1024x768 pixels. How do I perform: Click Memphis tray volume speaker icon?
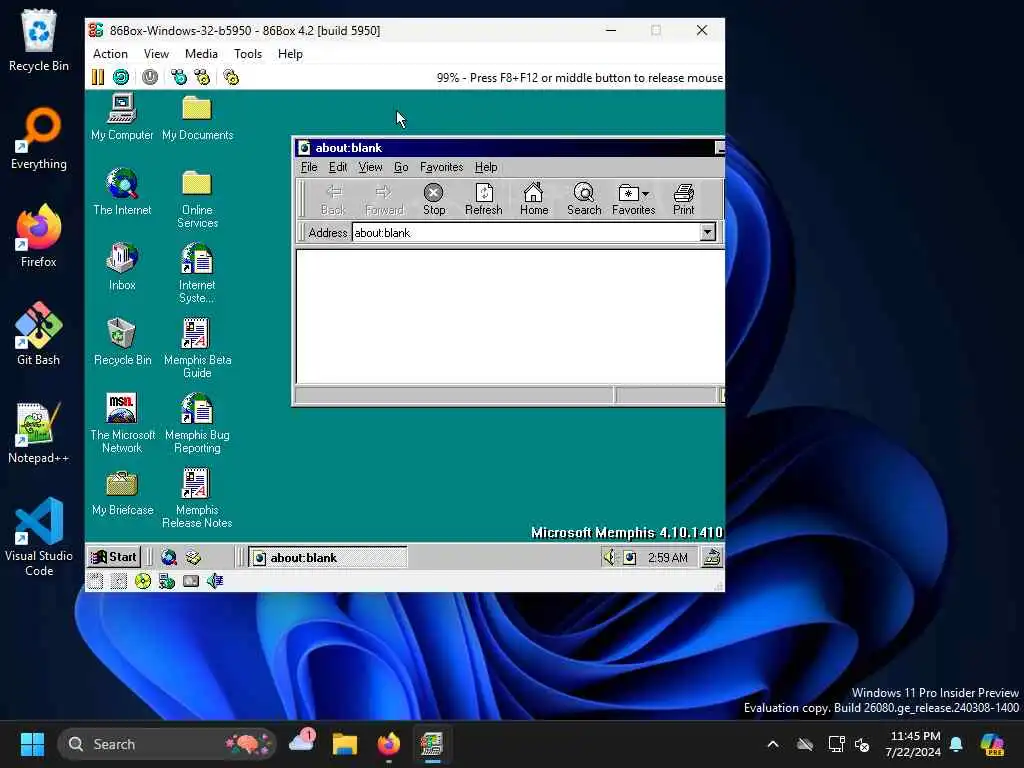pyautogui.click(x=609, y=557)
